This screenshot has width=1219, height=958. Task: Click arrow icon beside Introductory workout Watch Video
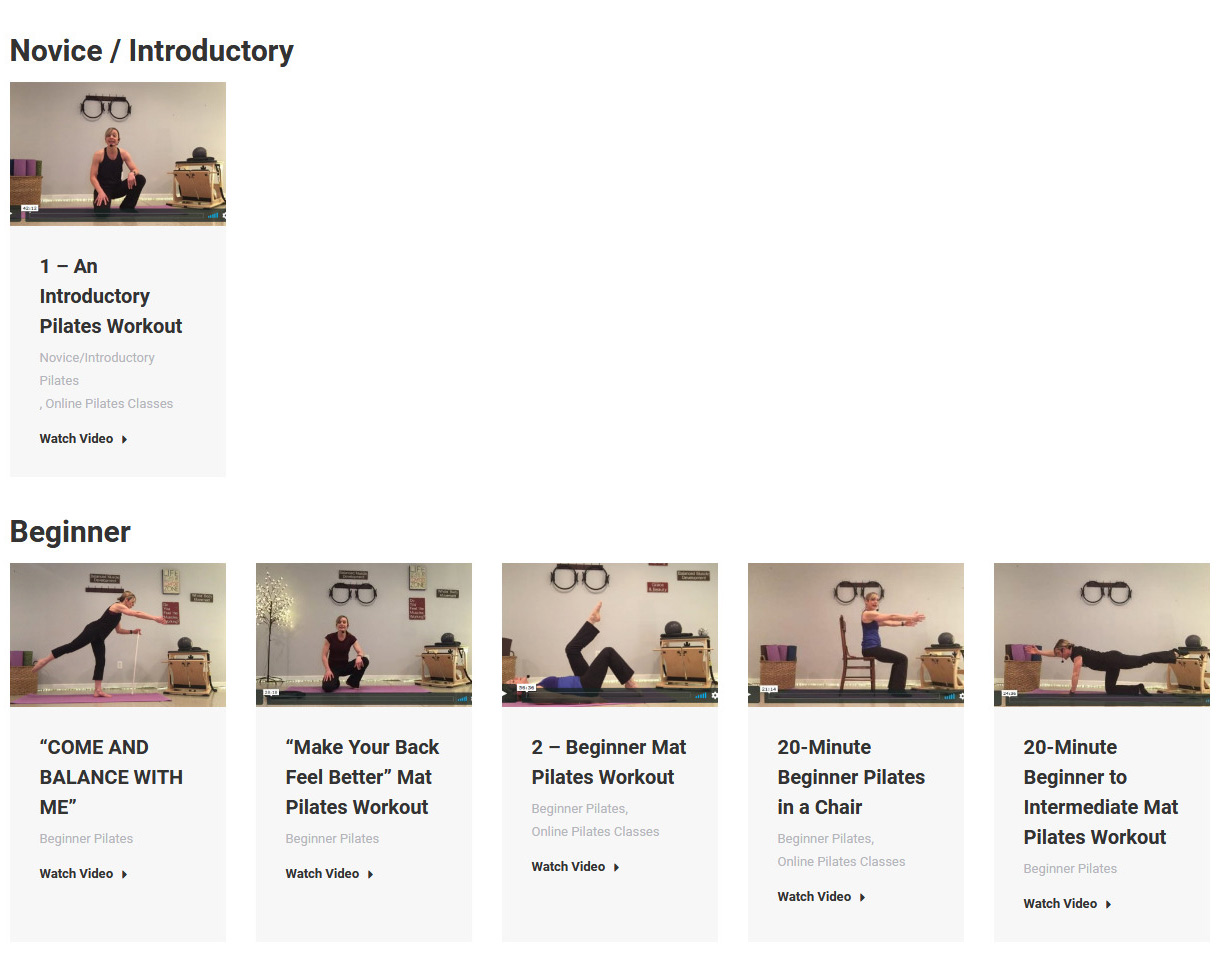tap(124, 439)
